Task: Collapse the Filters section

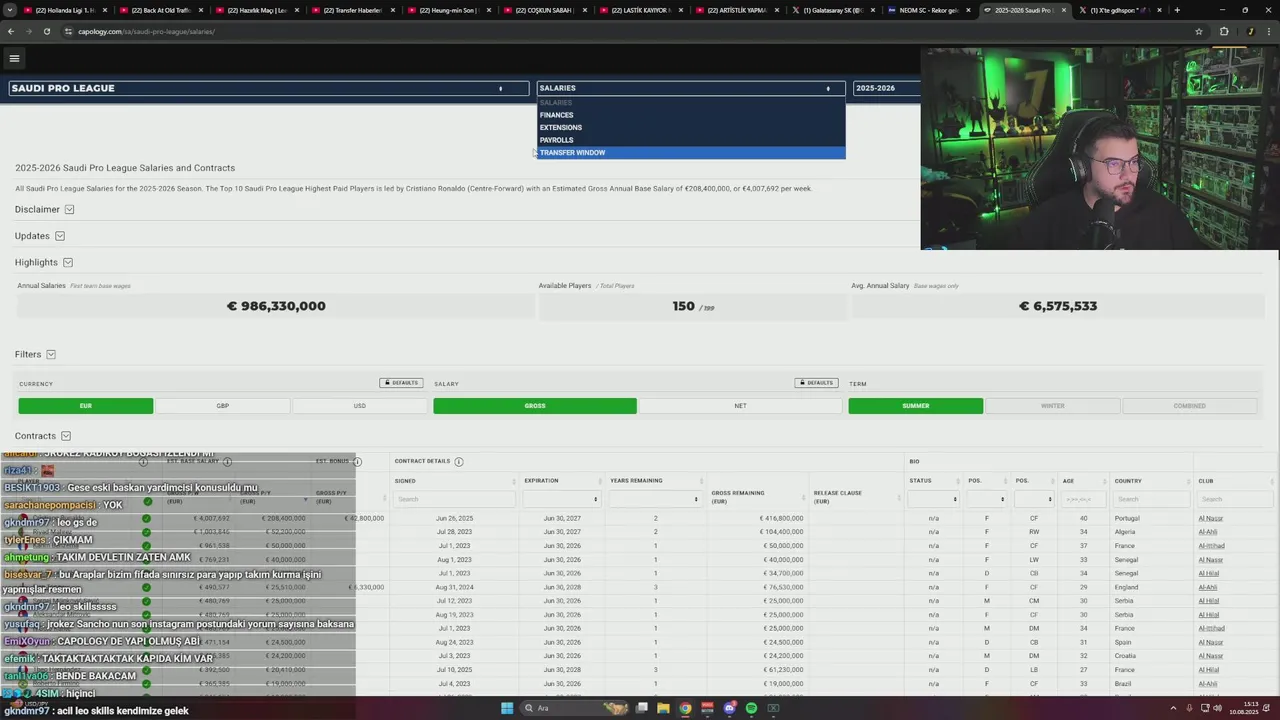Action: click(x=51, y=354)
